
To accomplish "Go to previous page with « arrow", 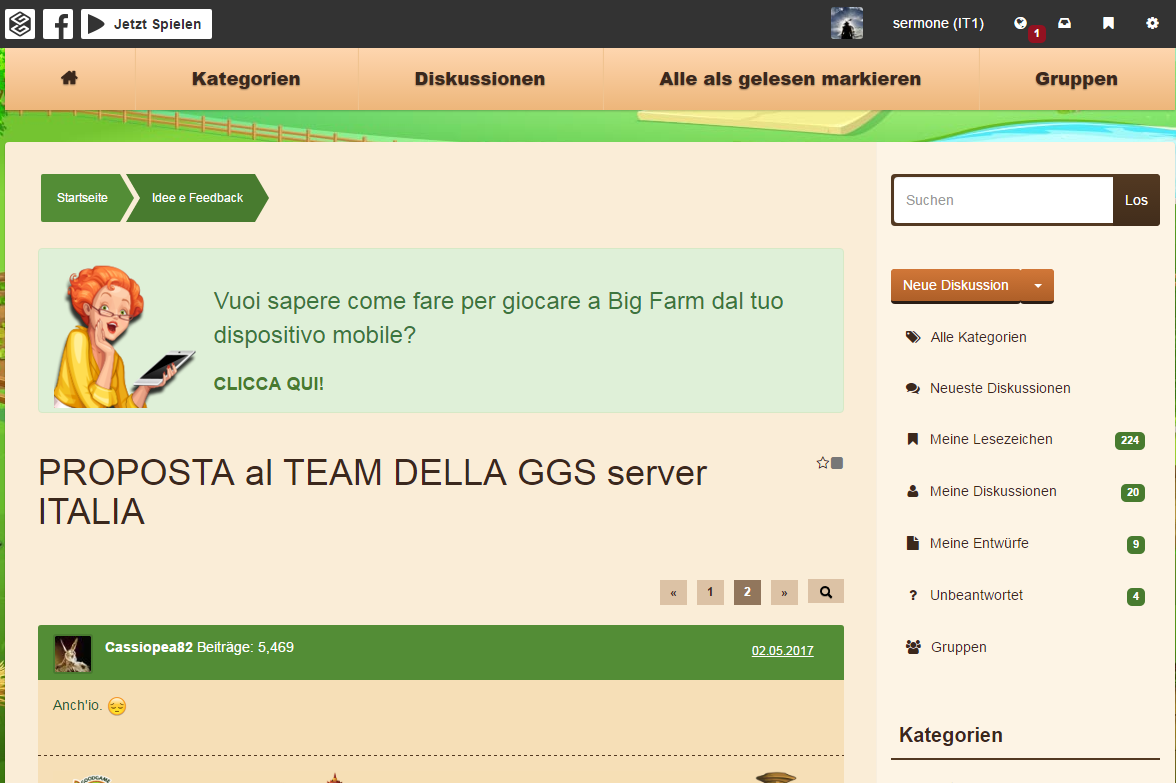I will pyautogui.click(x=674, y=592).
